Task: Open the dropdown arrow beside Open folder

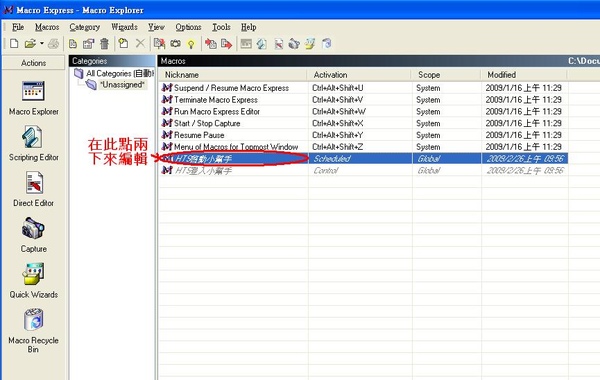Action: [42, 44]
